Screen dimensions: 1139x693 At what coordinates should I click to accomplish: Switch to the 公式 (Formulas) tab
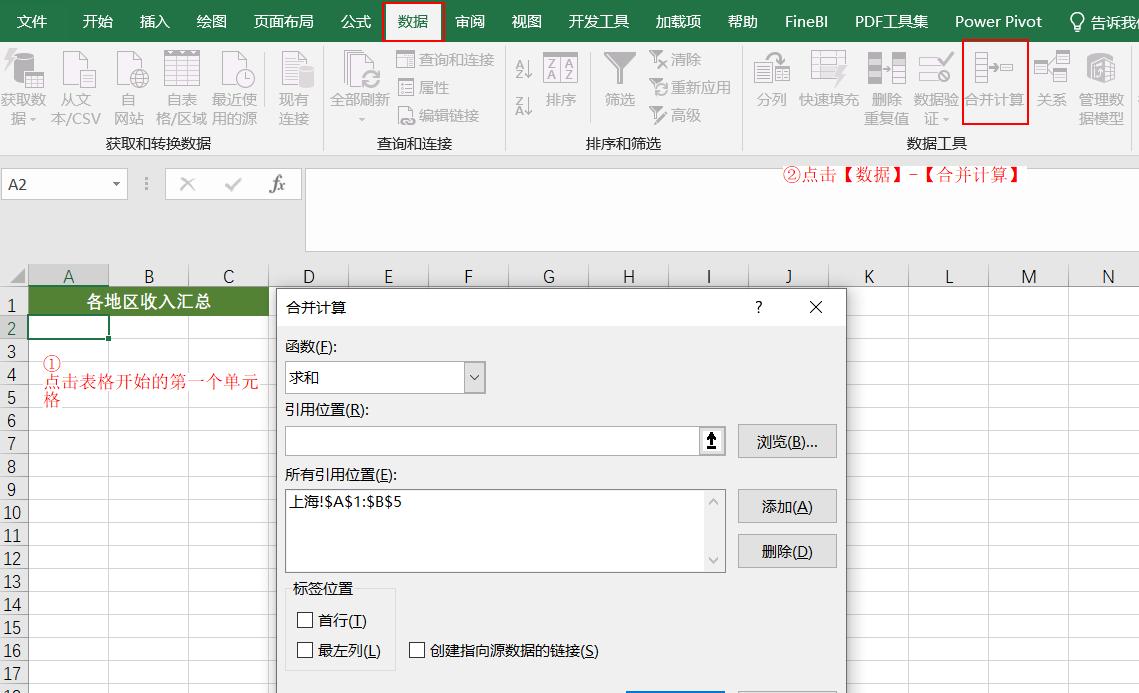(356, 22)
